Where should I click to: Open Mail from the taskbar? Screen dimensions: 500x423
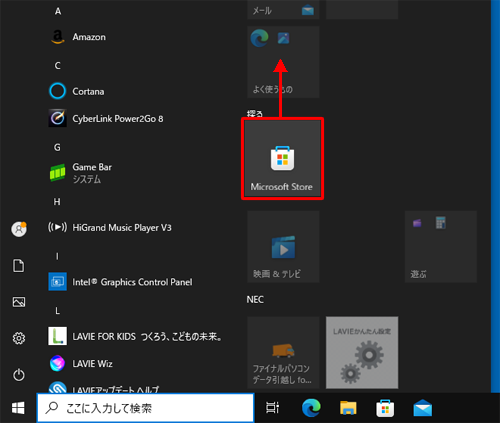click(423, 408)
